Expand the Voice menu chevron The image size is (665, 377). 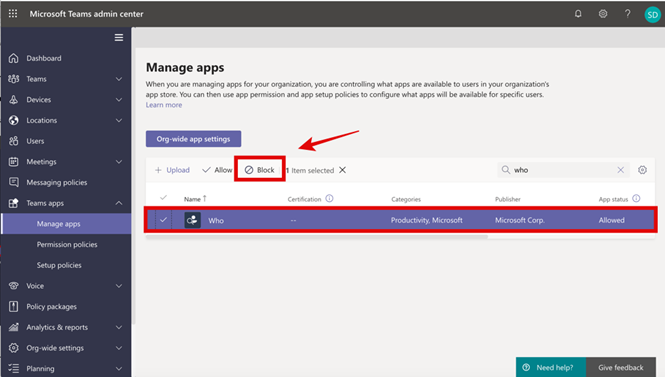(119, 286)
